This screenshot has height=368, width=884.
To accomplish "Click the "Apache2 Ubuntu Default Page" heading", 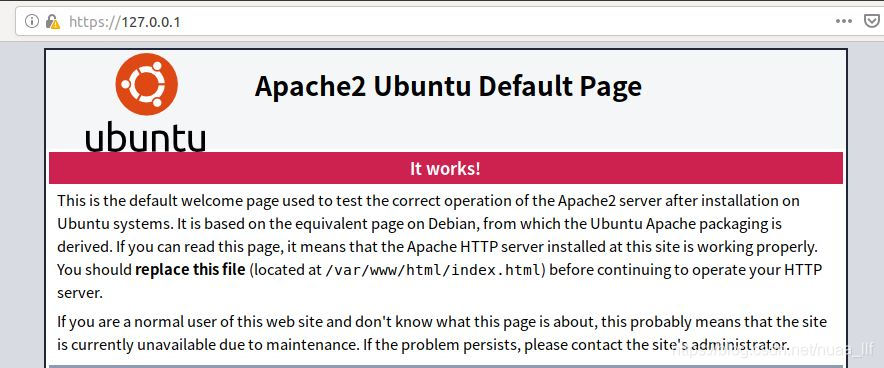I will tap(448, 87).
